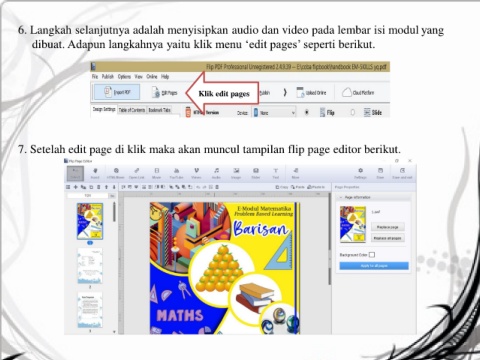This screenshot has height=360, width=480.
Task: Switch to the Bookmark Tabs tab
Action: [x=159, y=110]
